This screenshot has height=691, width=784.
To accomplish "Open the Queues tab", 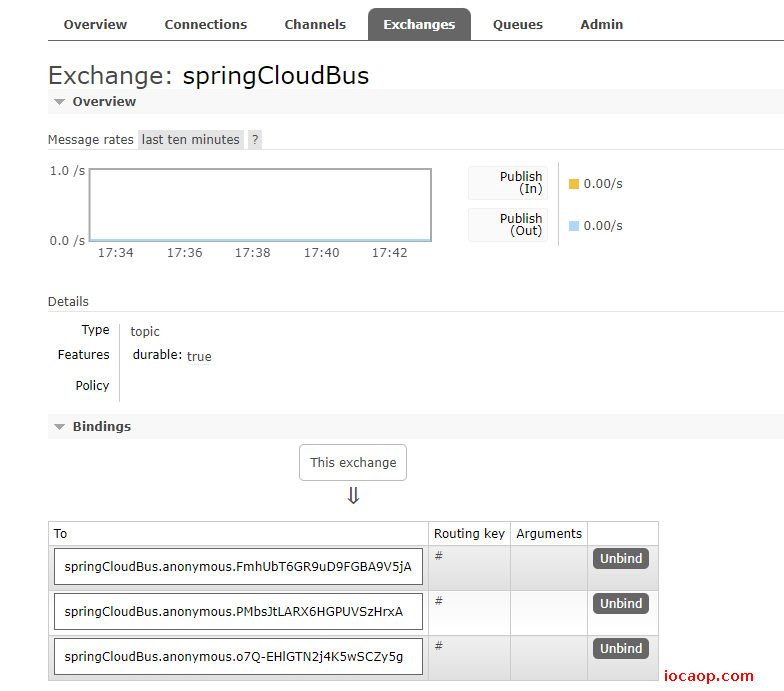I will [518, 24].
